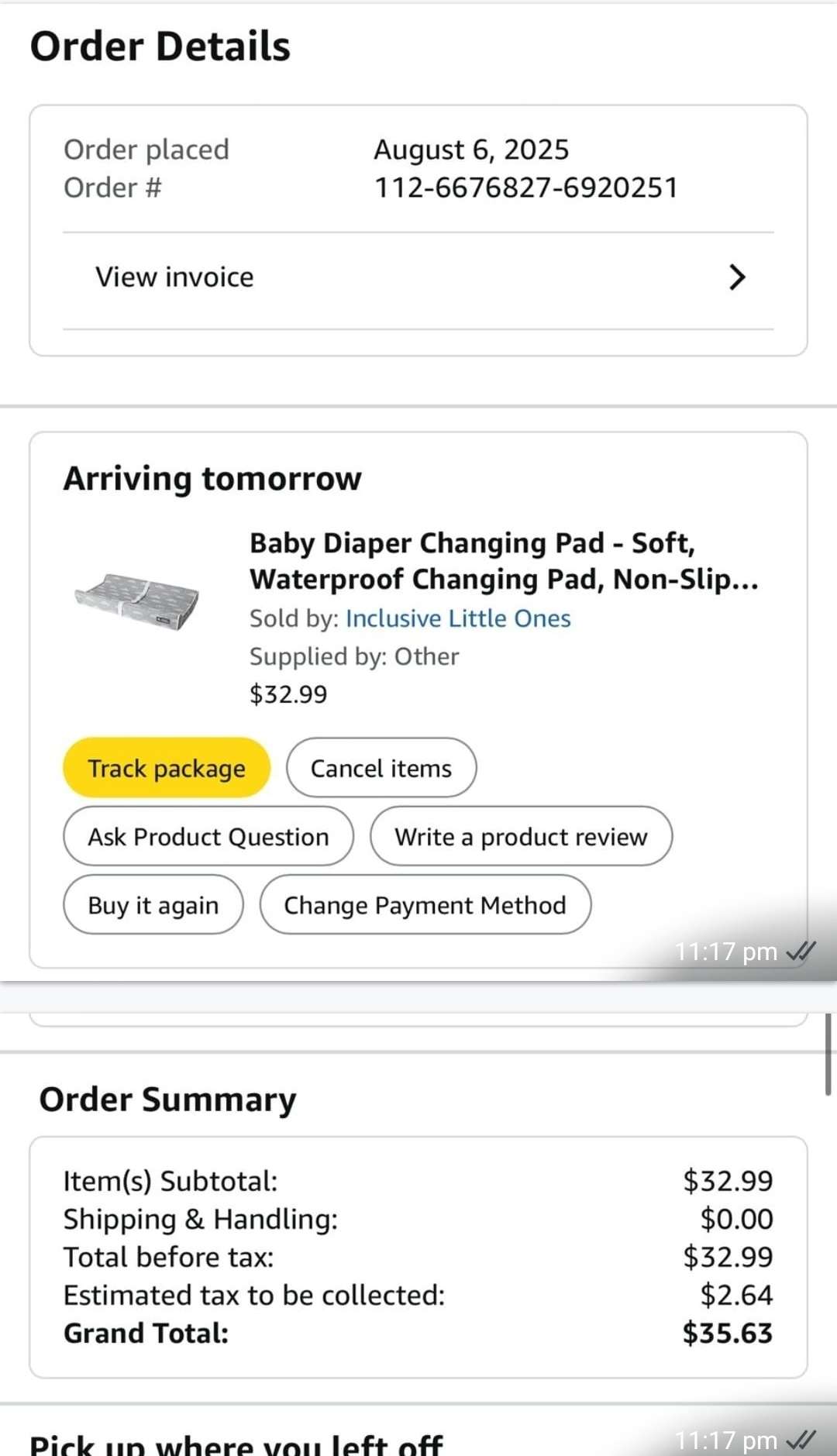Open Change Payment Method
The image size is (837, 1456).
pos(425,905)
